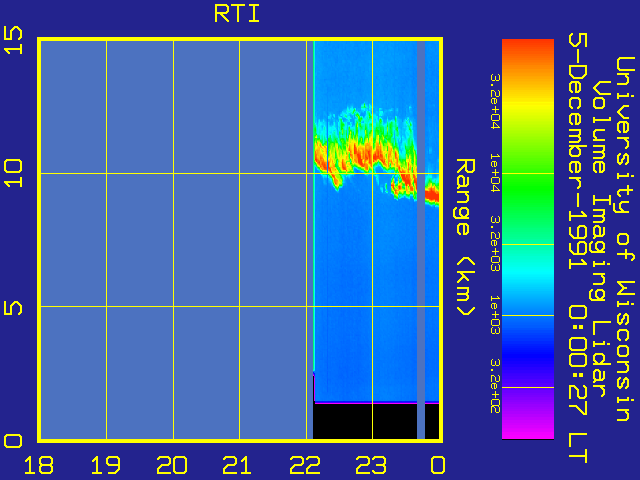
Task: Click the Range (km) axis label
Action: pyautogui.click(x=466, y=237)
